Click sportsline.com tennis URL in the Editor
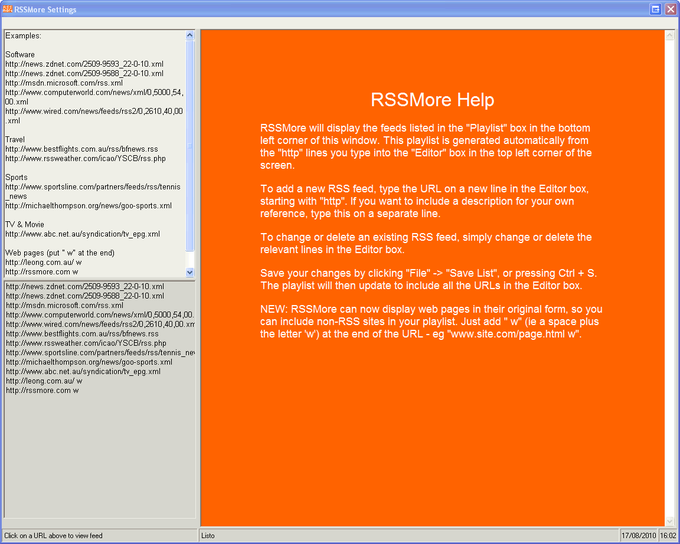The height and width of the screenshot is (544, 680). point(93,192)
